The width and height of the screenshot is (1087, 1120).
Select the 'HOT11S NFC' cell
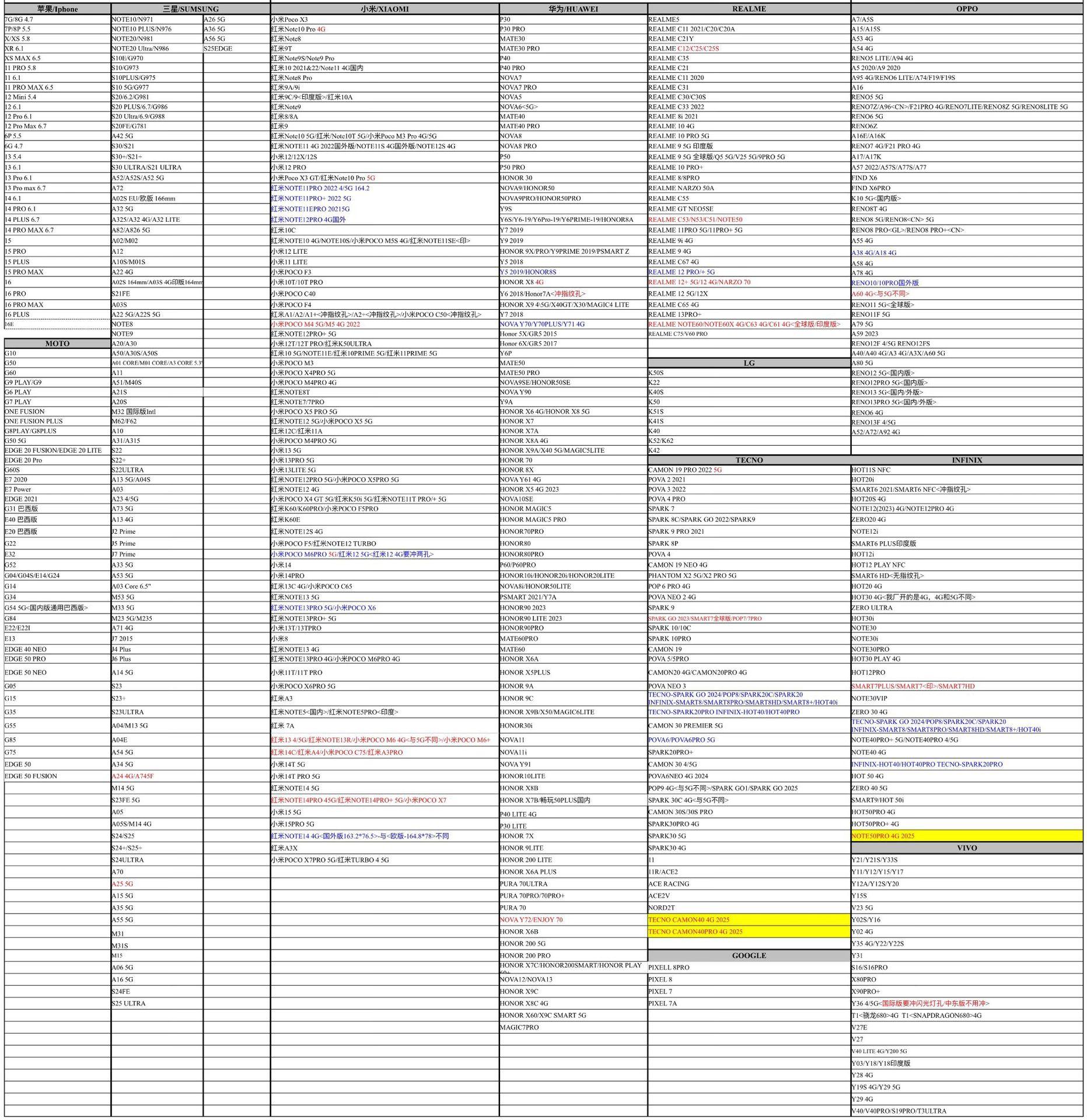tap(967, 470)
